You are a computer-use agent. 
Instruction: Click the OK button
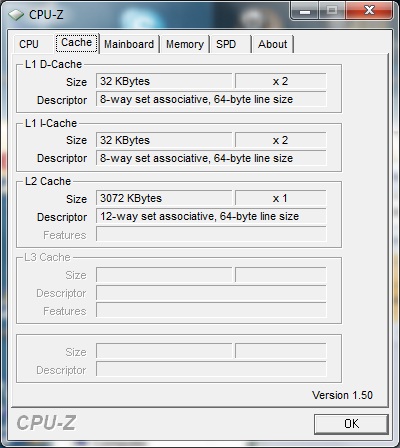tap(351, 424)
